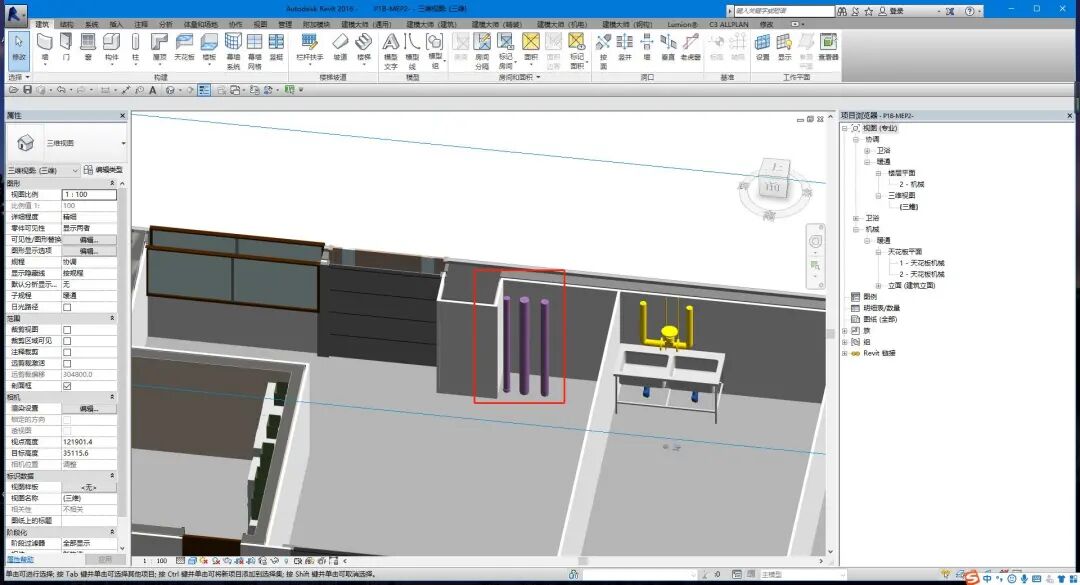Select 2 - 天花板机械 in project browser
1080x585 pixels.
922,274
